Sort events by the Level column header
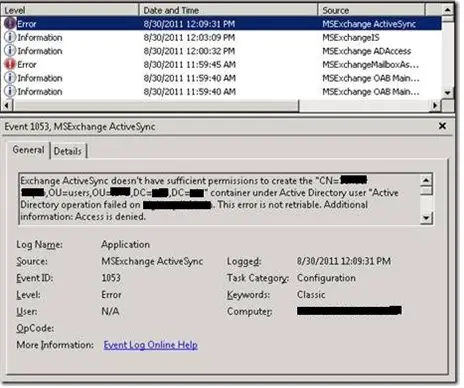Viewport: 464px width, 388px height. pyautogui.click(x=70, y=10)
